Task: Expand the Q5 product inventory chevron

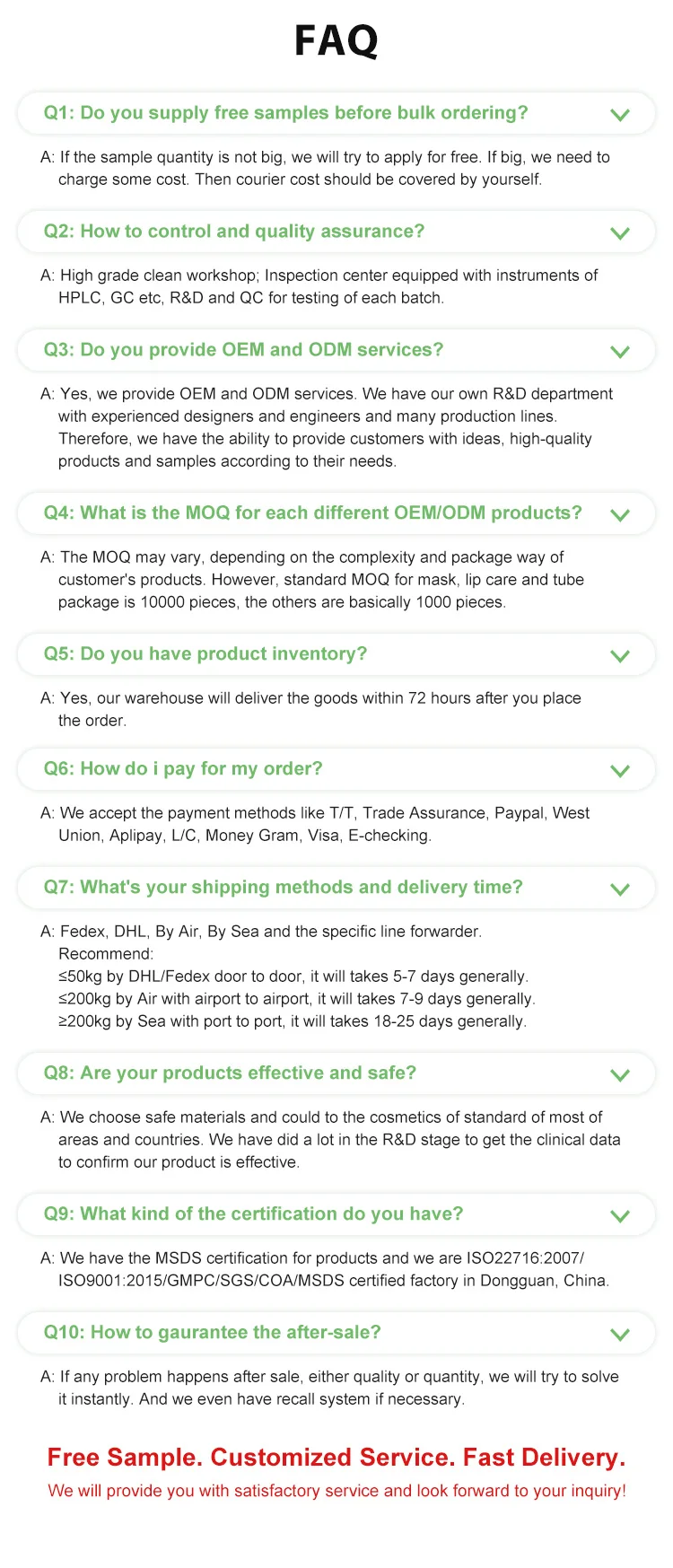Action: click(x=619, y=656)
